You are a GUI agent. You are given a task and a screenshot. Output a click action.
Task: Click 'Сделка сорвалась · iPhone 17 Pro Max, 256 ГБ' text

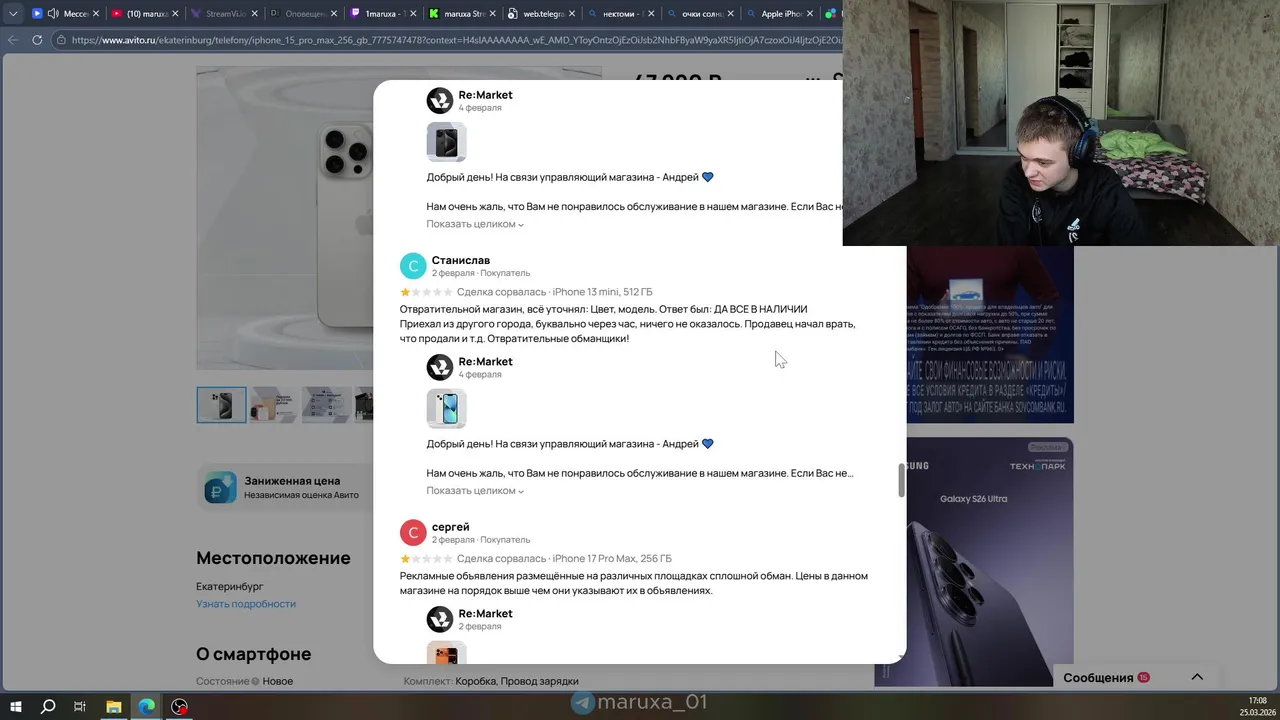tap(564, 559)
